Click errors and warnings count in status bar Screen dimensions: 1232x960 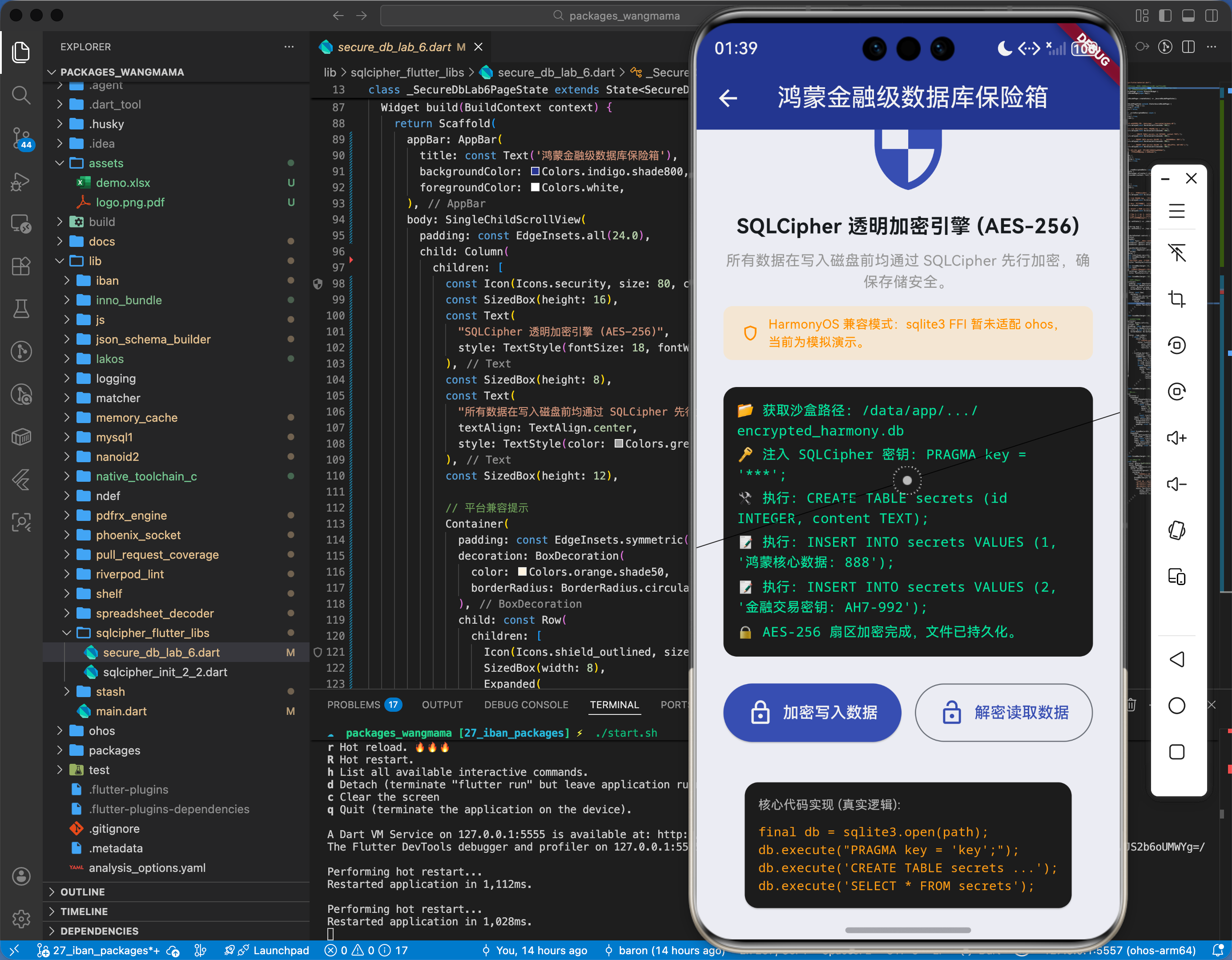click(x=366, y=950)
